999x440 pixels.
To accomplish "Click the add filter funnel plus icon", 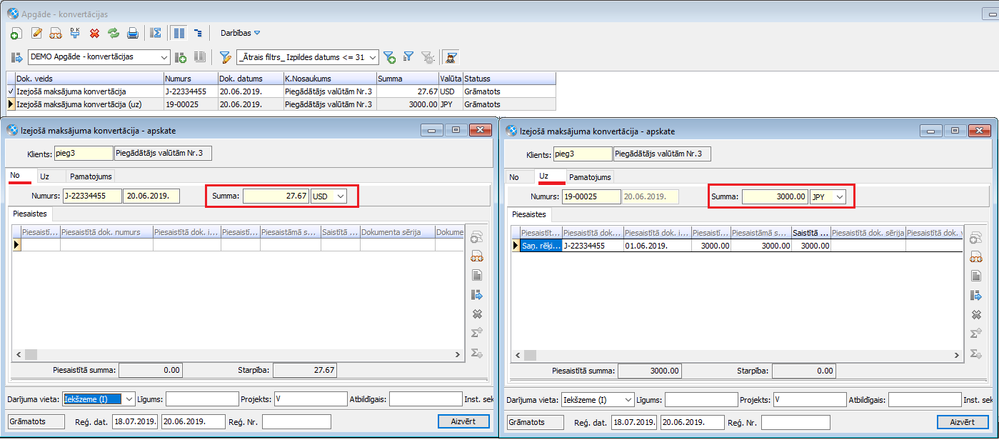I will point(390,57).
